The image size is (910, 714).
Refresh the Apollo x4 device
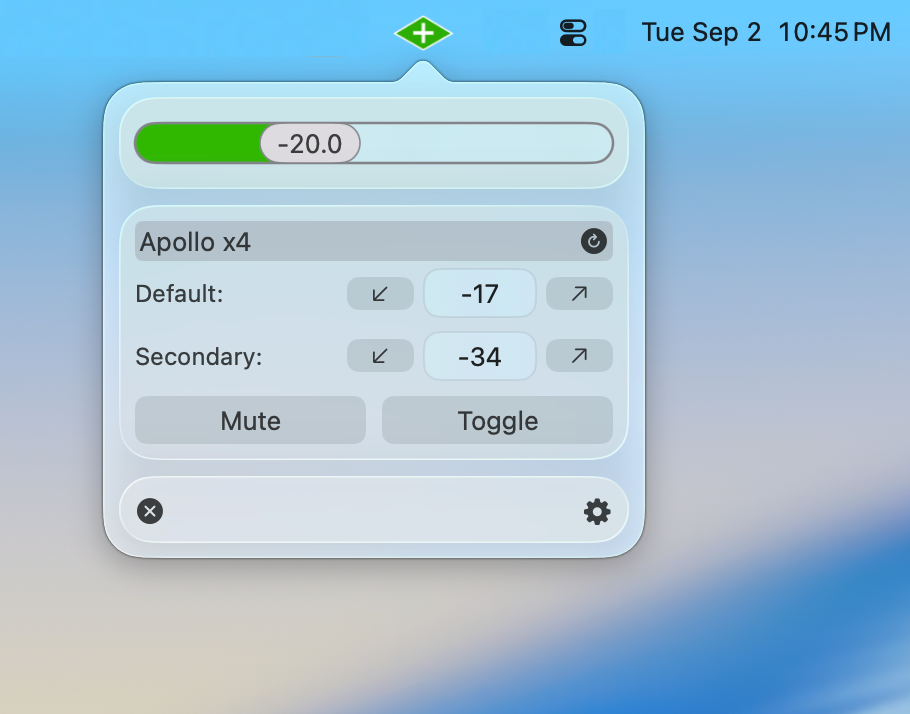(594, 241)
